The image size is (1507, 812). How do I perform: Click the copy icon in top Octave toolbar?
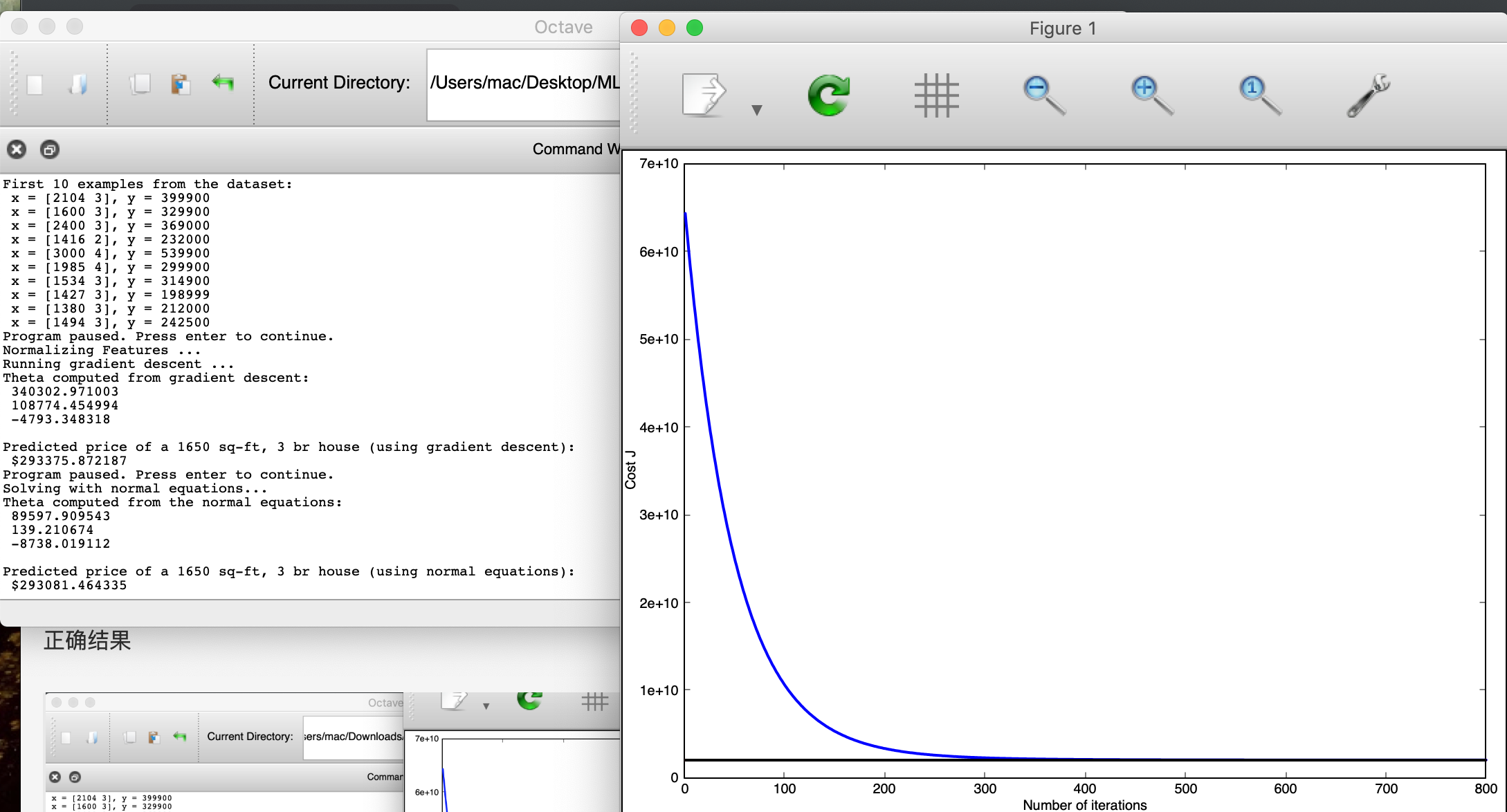pos(140,84)
